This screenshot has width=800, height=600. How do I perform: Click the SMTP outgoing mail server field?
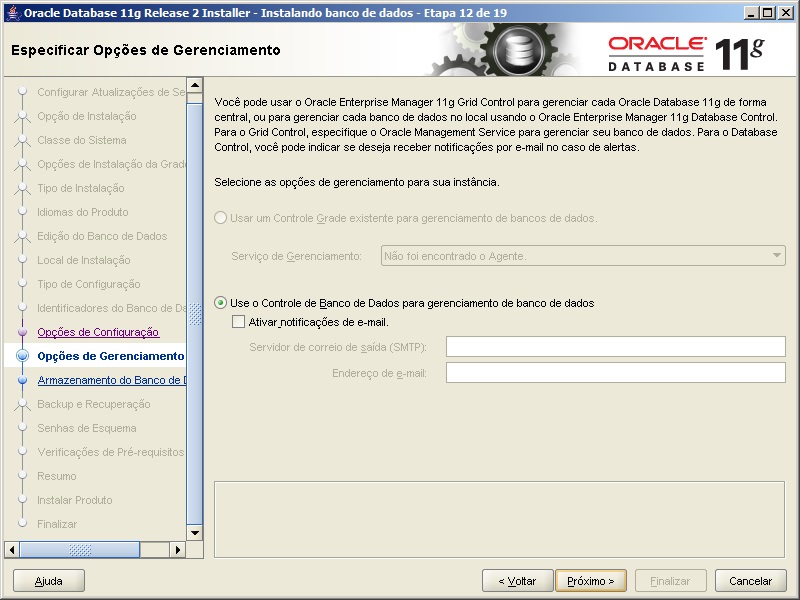pos(616,347)
